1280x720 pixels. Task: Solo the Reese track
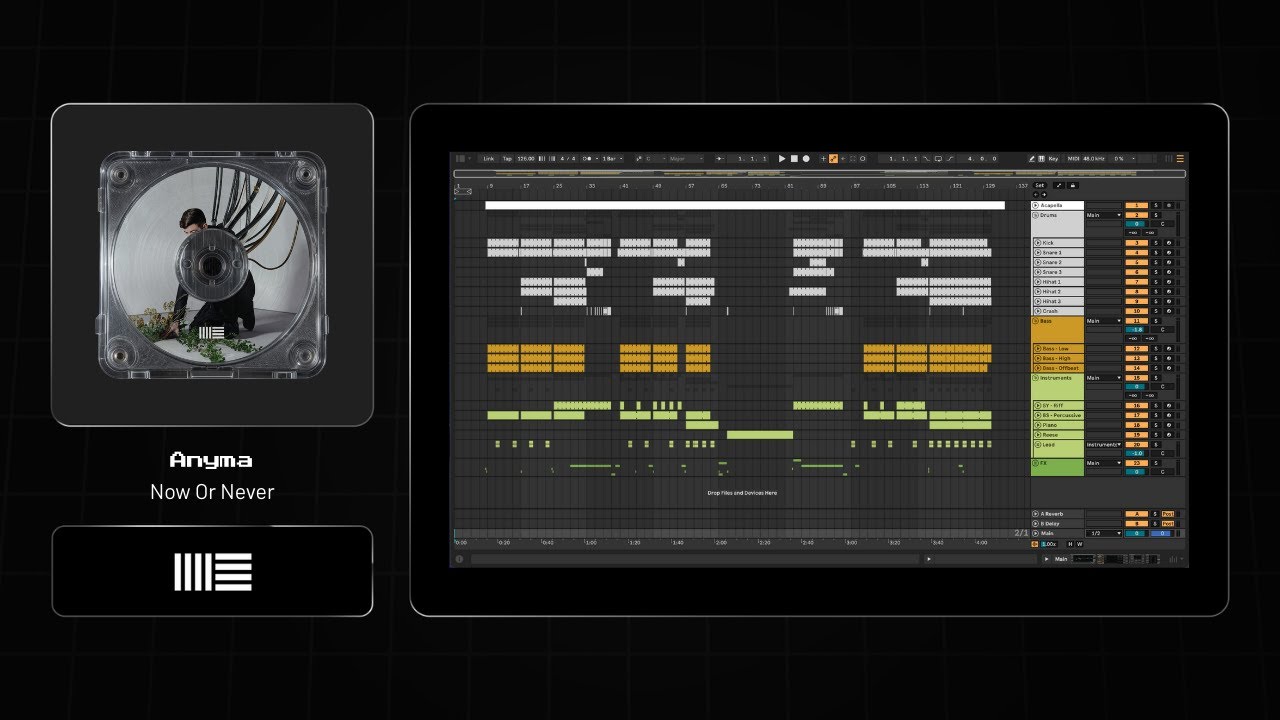point(1156,435)
